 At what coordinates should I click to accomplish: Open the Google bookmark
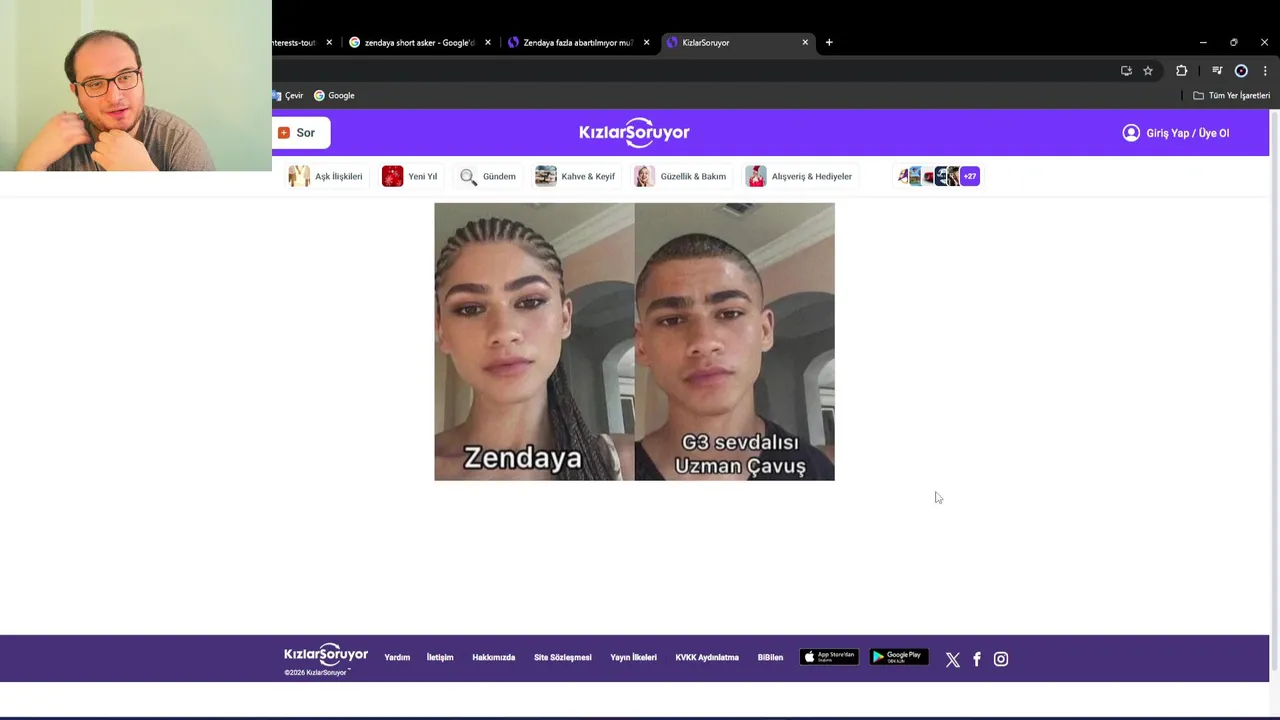pos(335,96)
